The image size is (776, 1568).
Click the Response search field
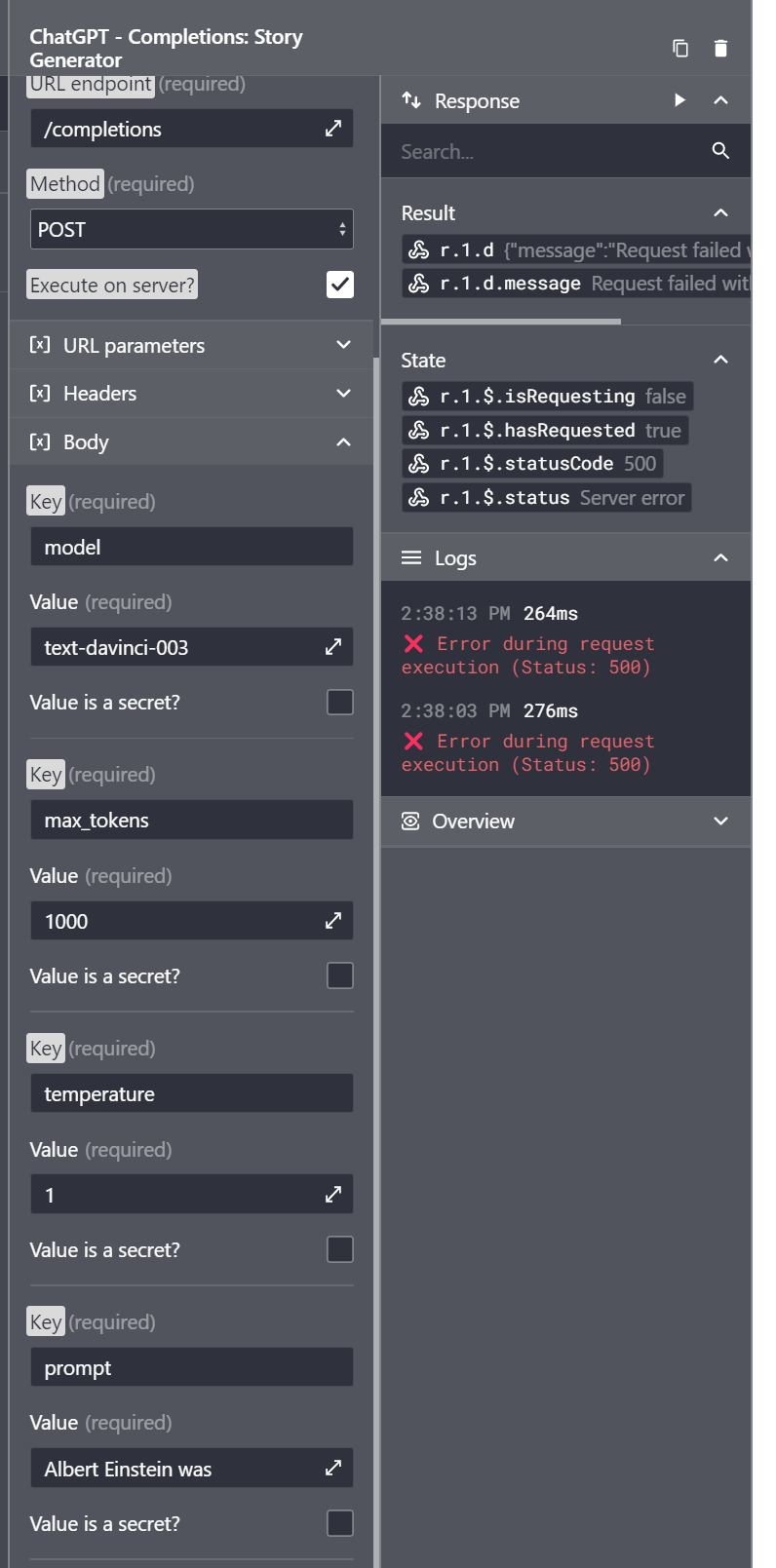click(x=551, y=152)
